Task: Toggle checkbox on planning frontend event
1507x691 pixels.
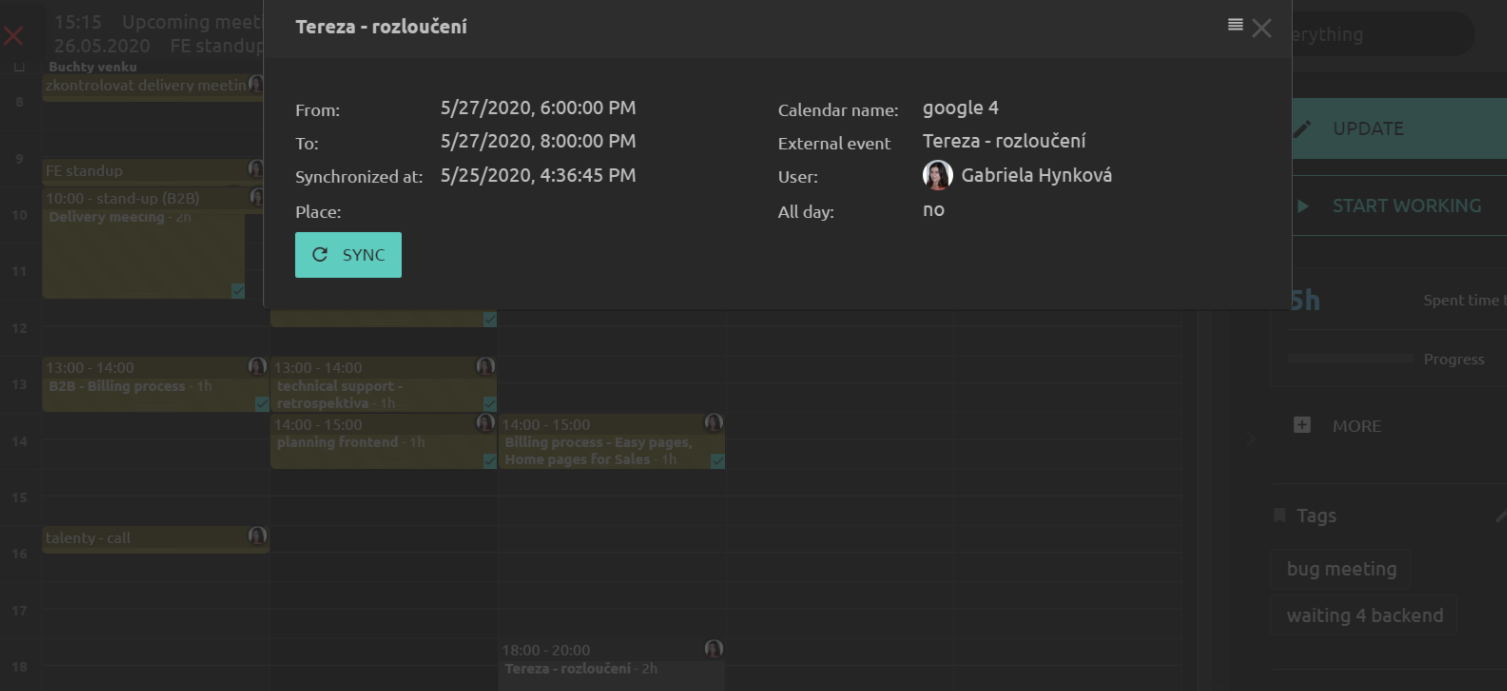Action: pos(490,461)
